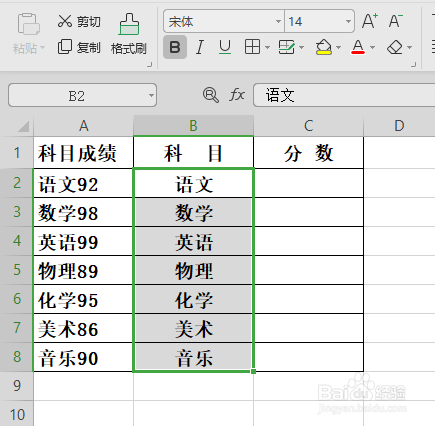Click the fill handle at selection corner
435x426 pixels.
point(254,371)
